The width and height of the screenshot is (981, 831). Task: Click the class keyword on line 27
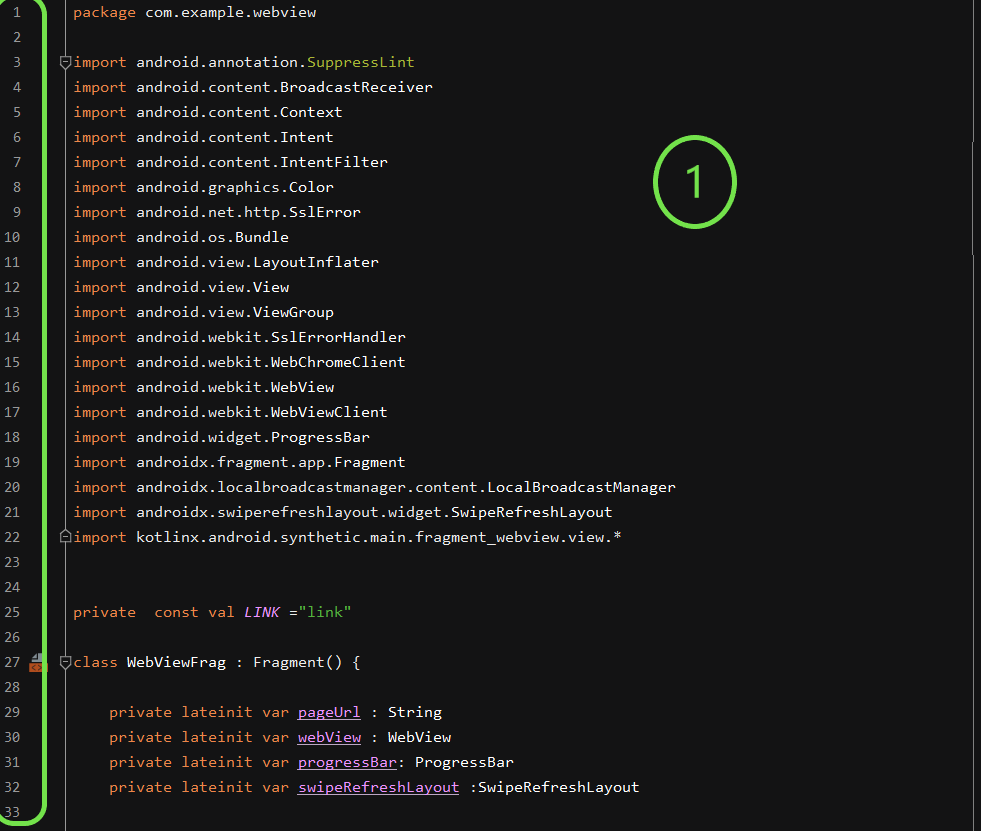click(95, 662)
